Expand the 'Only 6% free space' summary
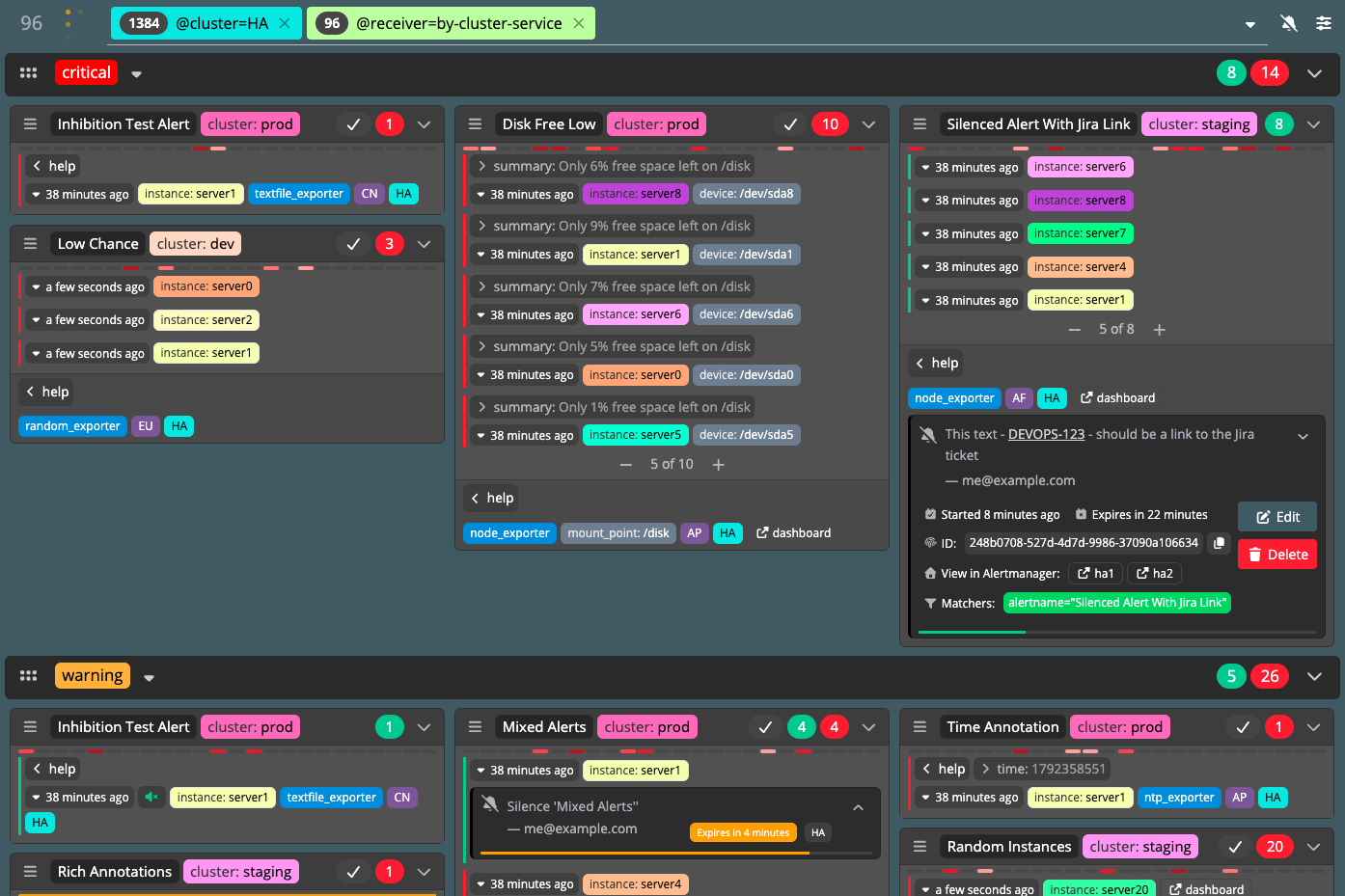The image size is (1345, 896). (x=614, y=166)
